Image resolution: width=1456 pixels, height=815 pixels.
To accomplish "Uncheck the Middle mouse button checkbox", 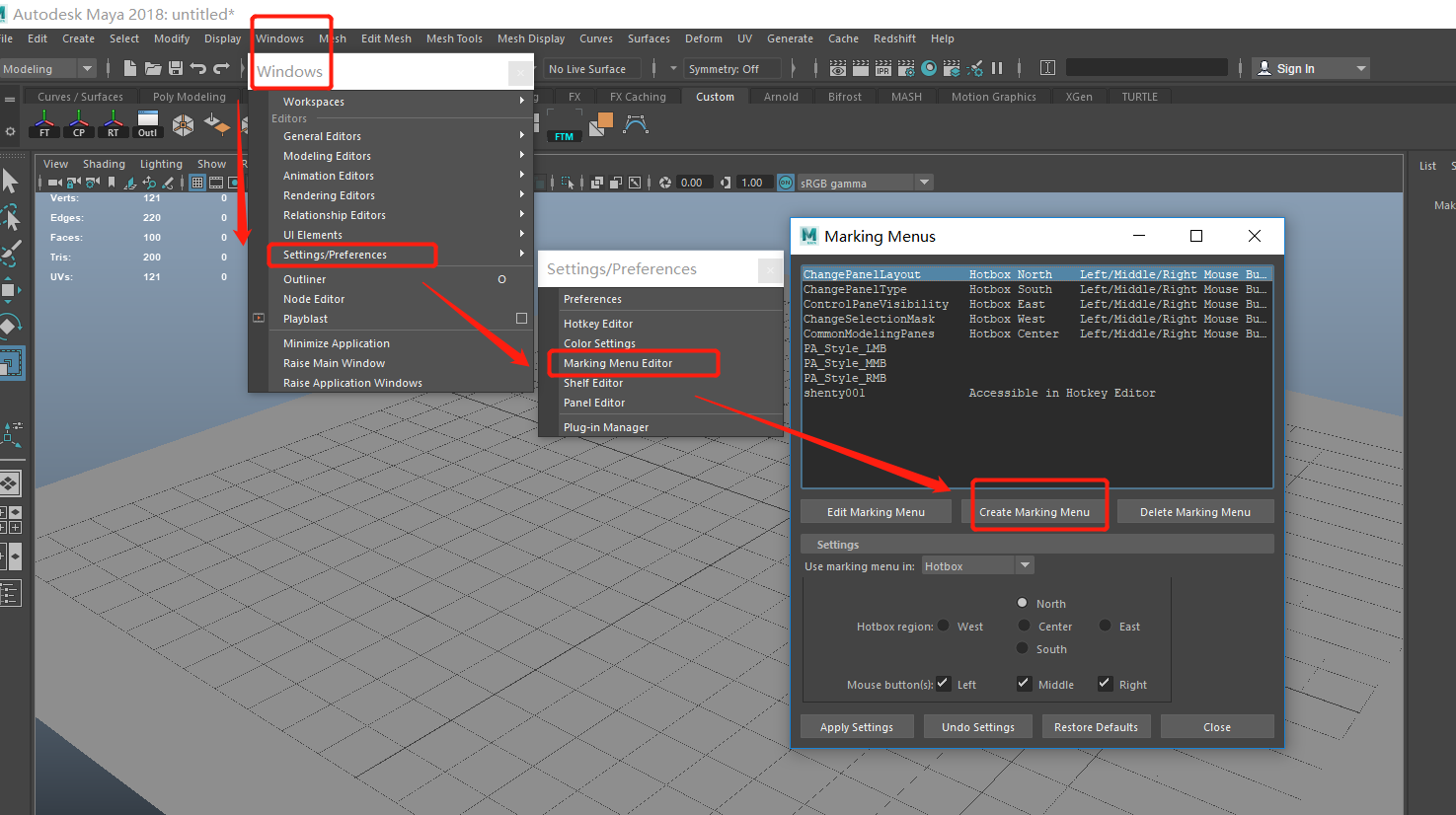I will (x=1024, y=683).
